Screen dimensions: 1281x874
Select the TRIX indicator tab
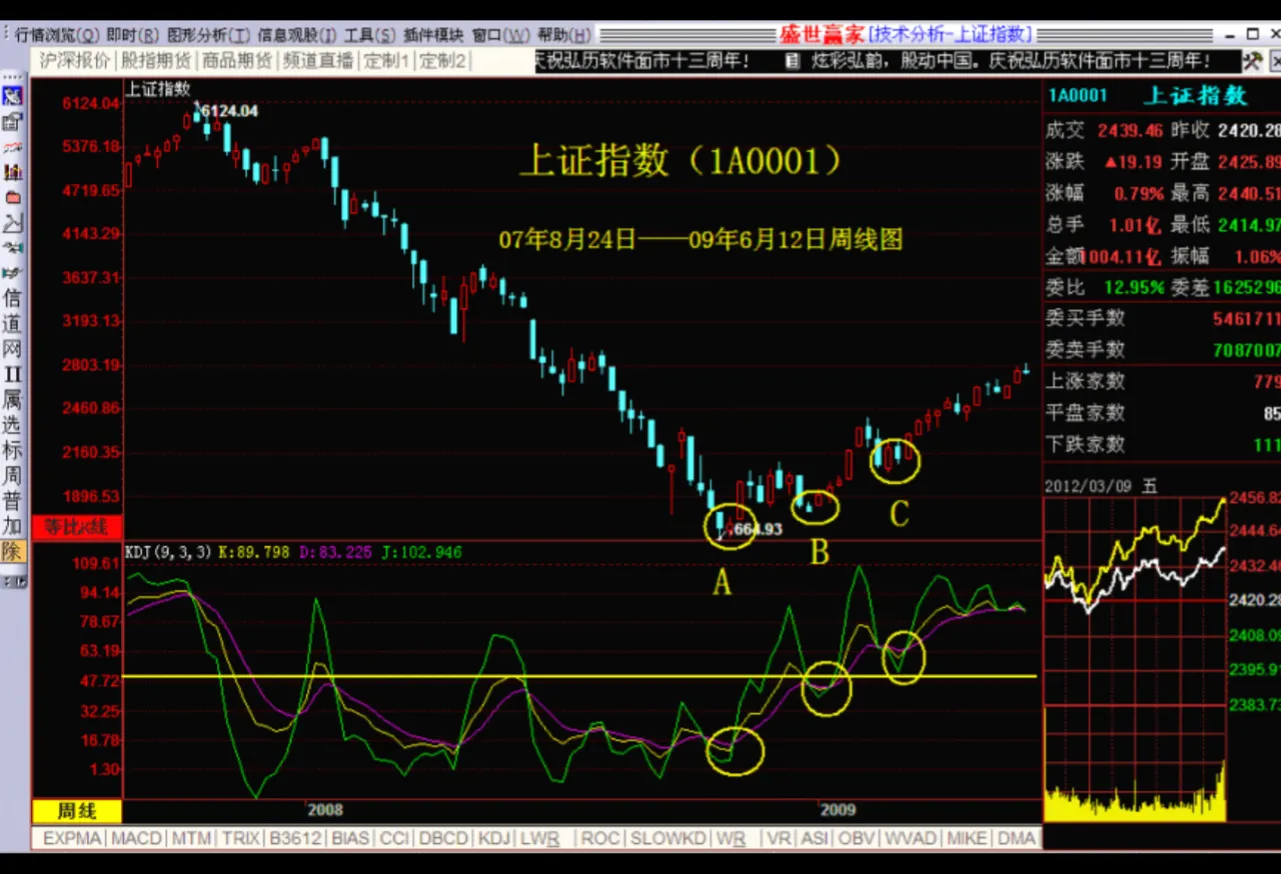click(x=241, y=838)
